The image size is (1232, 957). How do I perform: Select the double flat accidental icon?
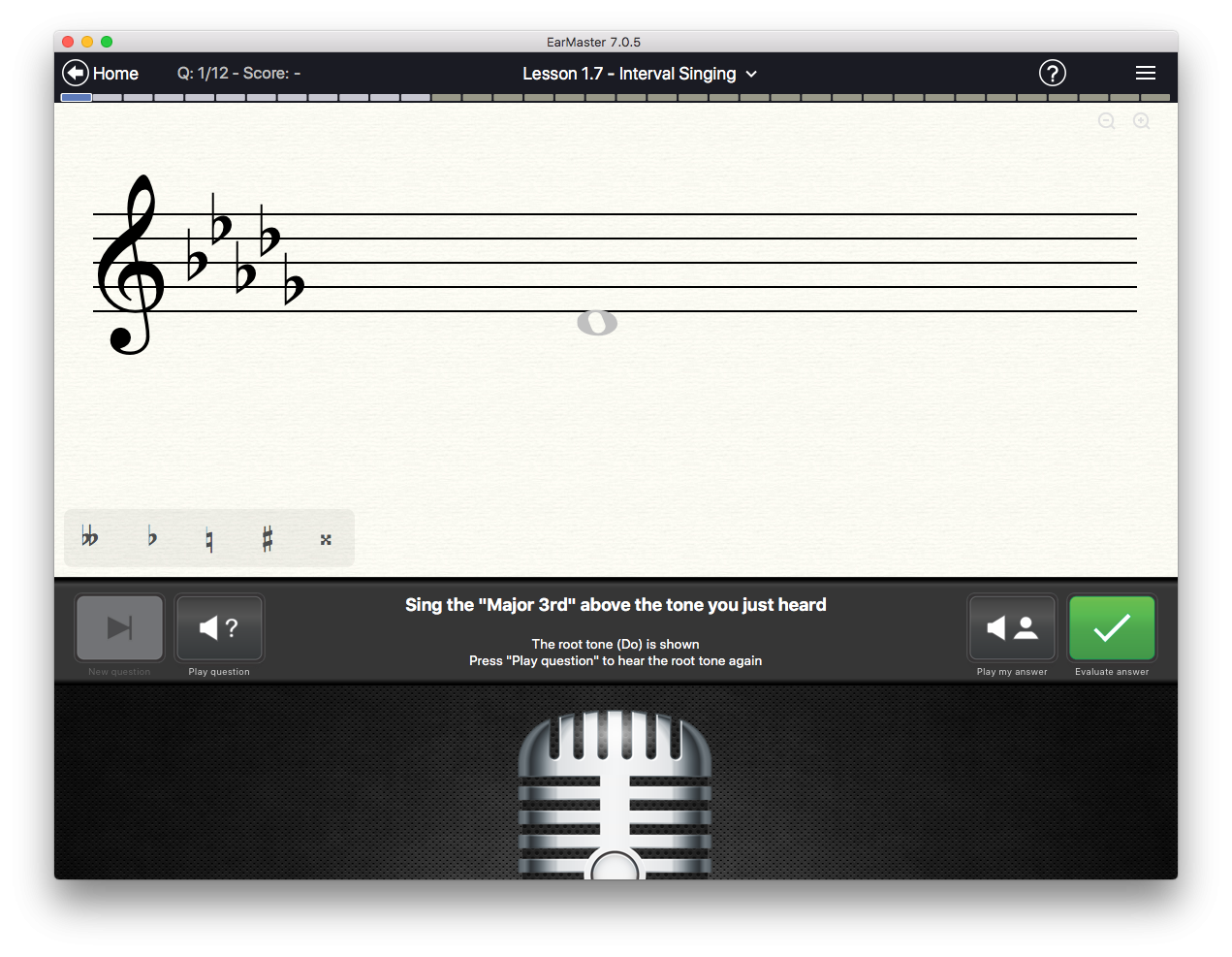coord(90,538)
